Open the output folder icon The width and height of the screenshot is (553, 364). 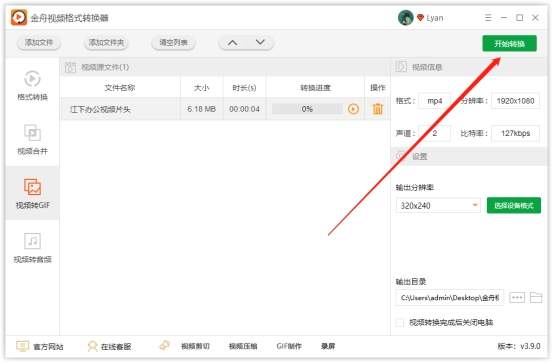(536, 298)
